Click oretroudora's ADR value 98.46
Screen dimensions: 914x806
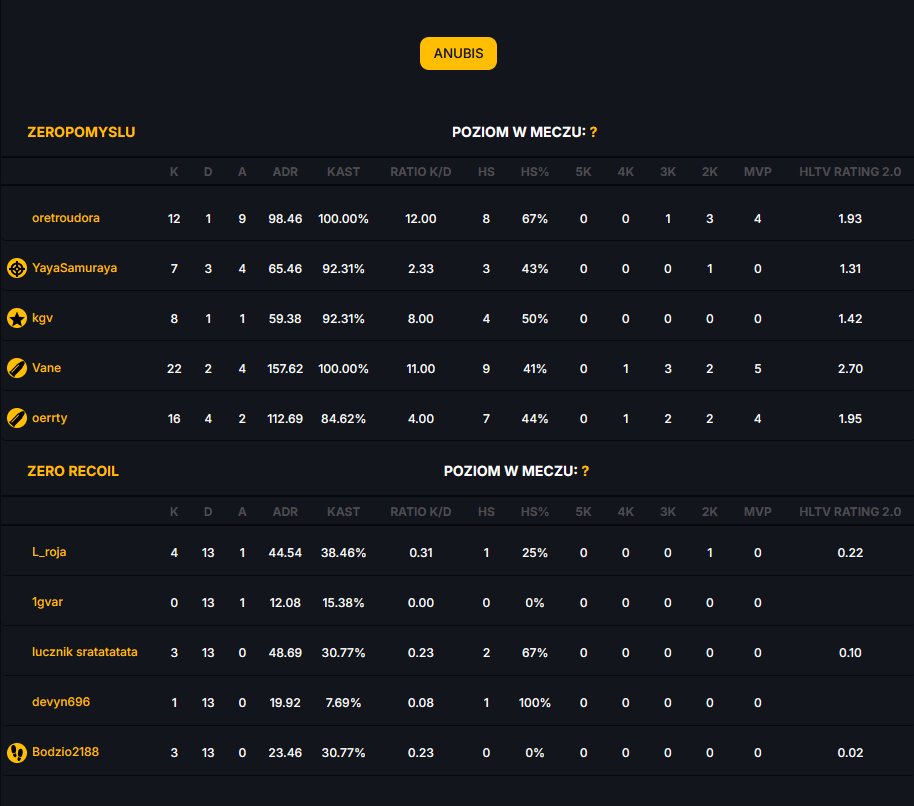click(x=285, y=219)
